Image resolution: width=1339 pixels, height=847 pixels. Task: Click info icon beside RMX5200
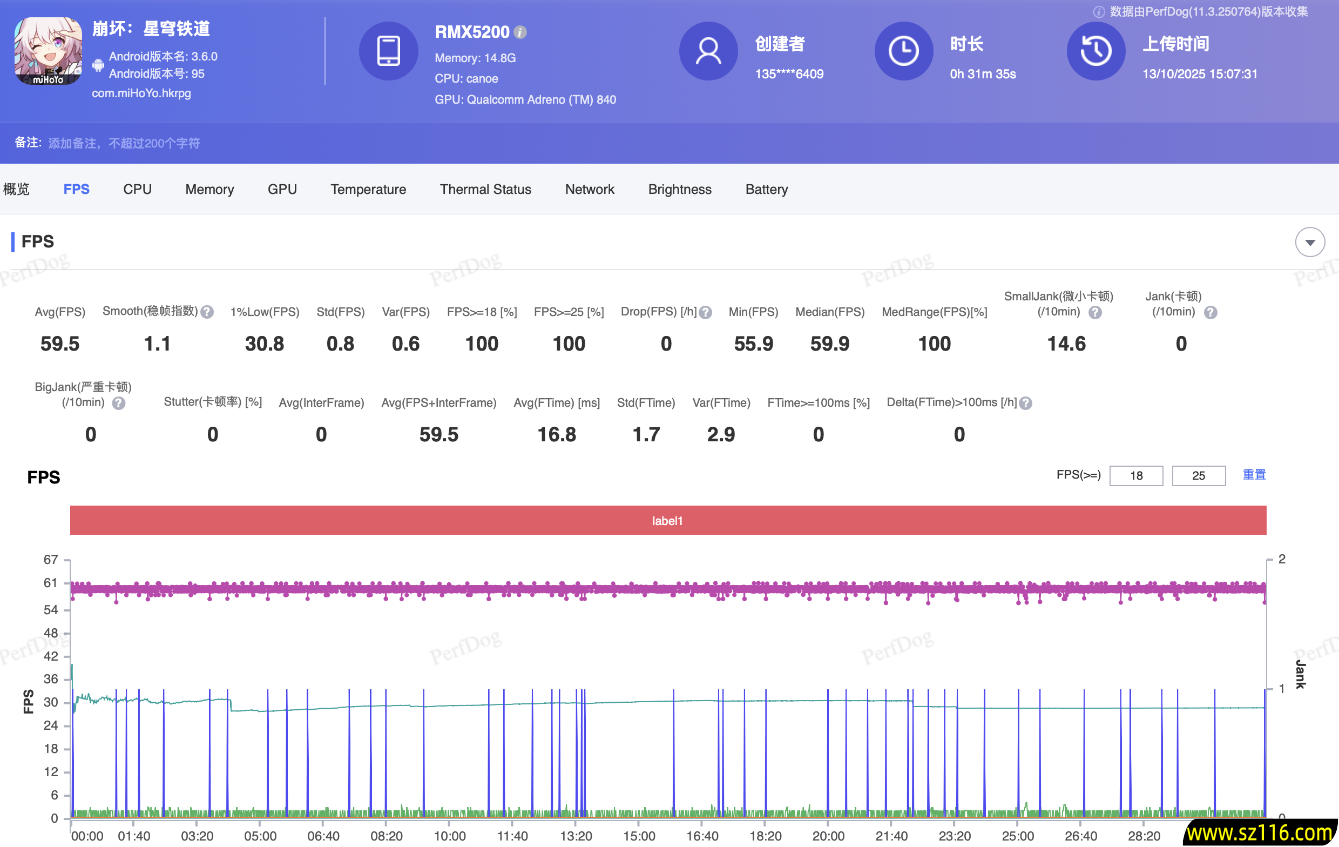521,32
